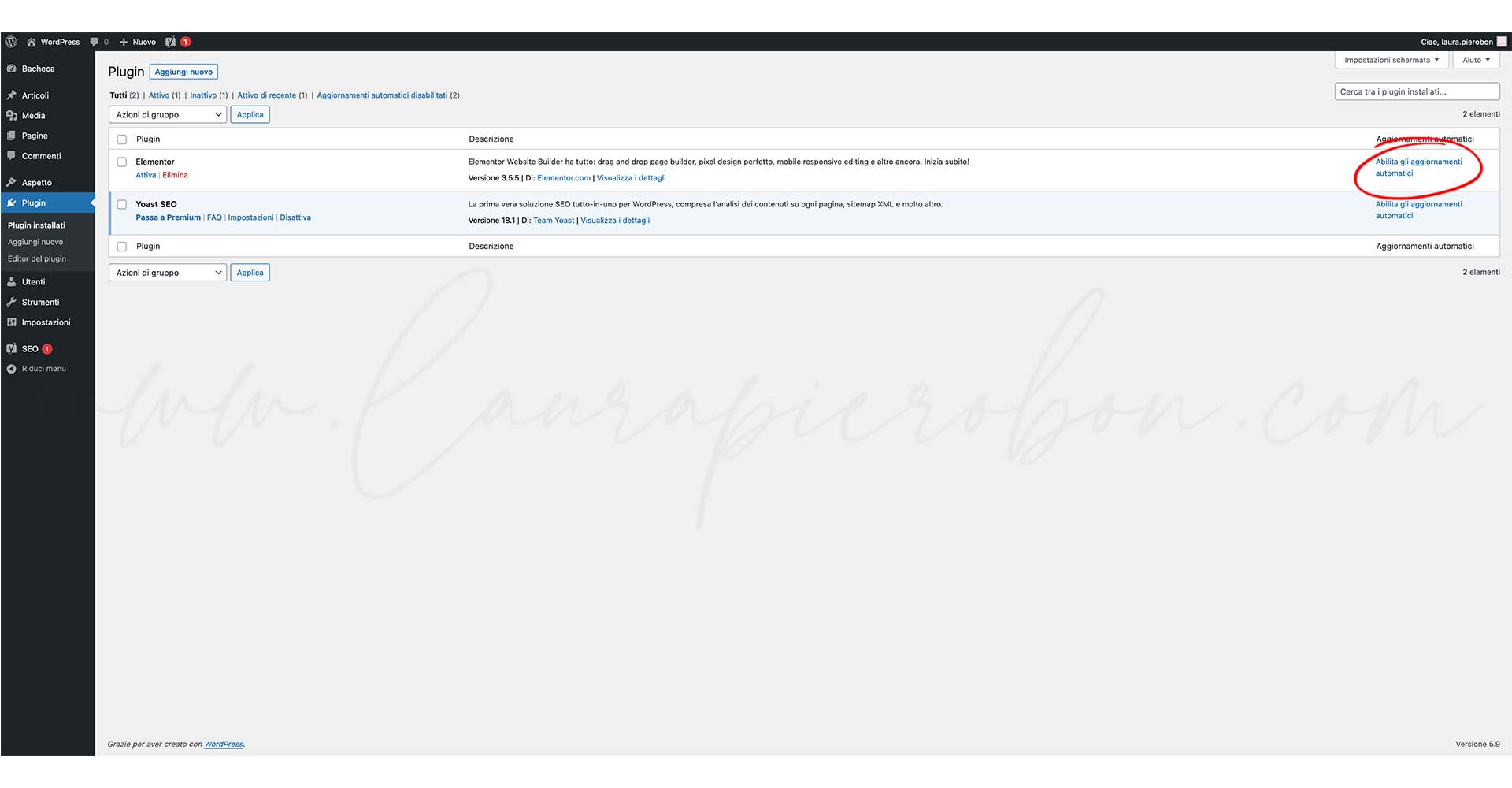The height and width of the screenshot is (788, 1512).
Task: Open Impostazioni settings icon in sidebar
Action: point(12,322)
